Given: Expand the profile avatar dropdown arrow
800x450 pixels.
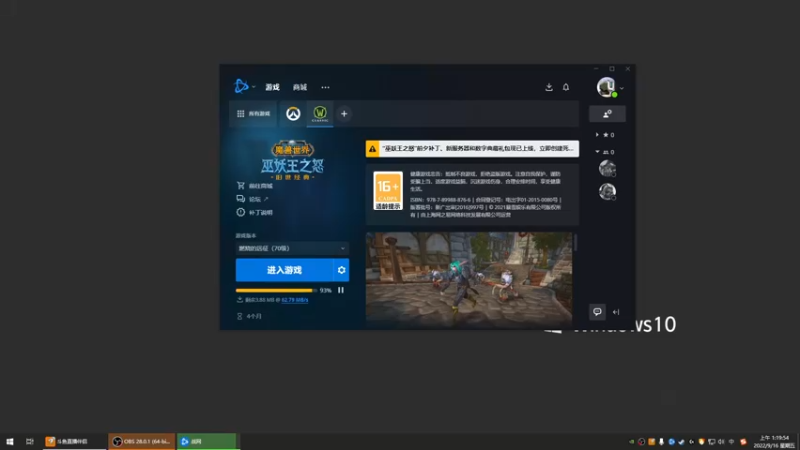Looking at the screenshot, I should 621,88.
